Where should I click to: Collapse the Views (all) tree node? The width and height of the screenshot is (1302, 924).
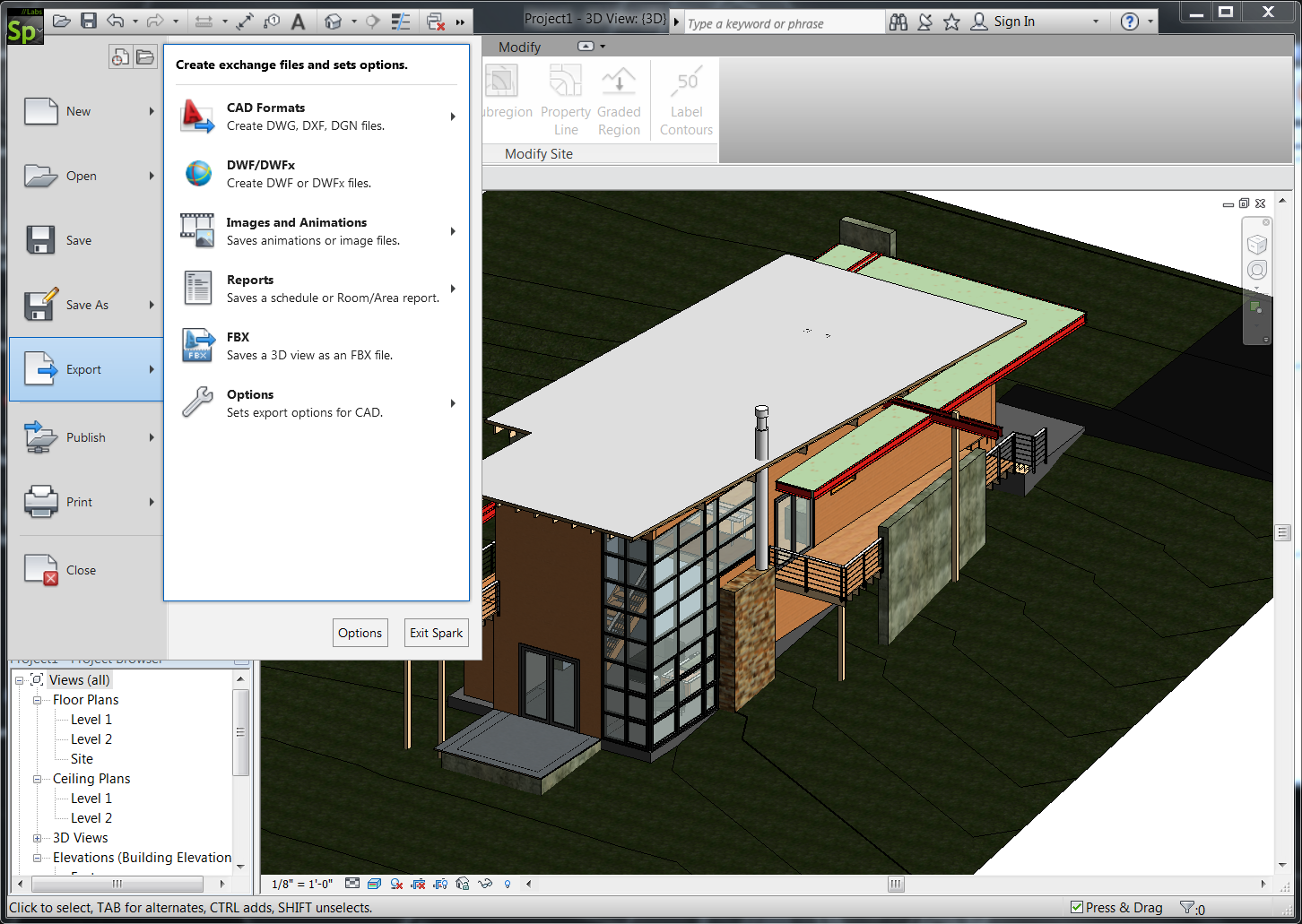(19, 680)
